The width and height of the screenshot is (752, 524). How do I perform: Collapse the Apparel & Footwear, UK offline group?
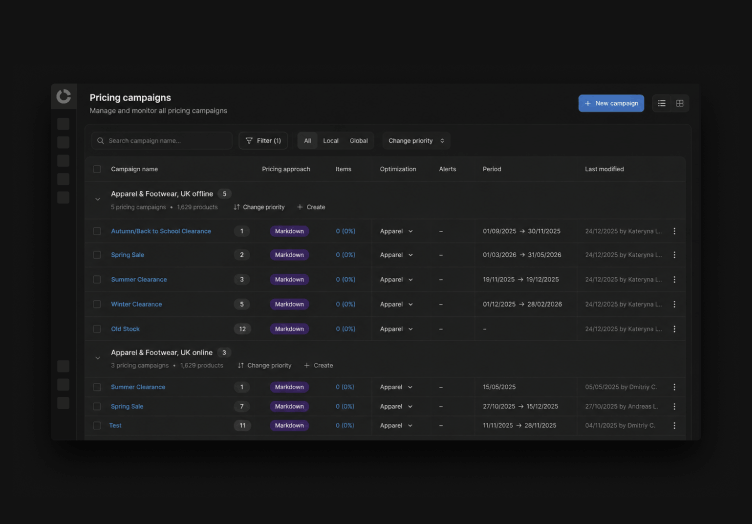coord(97,199)
